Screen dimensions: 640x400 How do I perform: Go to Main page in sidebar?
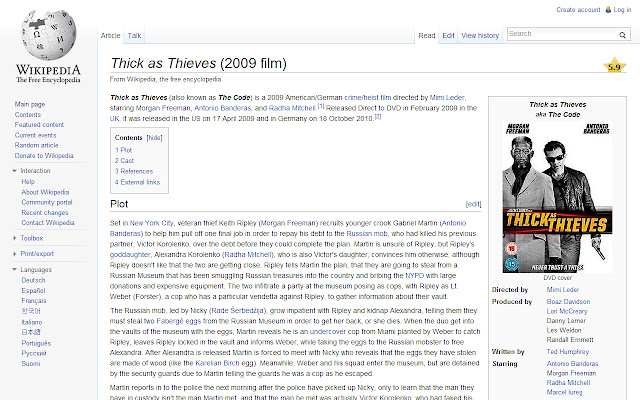point(30,104)
